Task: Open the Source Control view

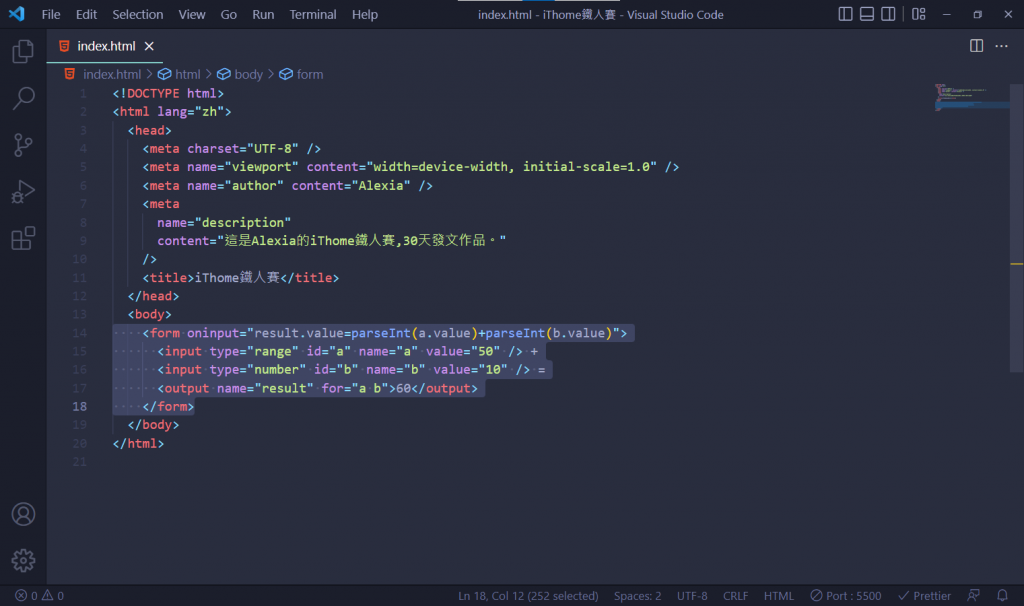Action: 23,145
